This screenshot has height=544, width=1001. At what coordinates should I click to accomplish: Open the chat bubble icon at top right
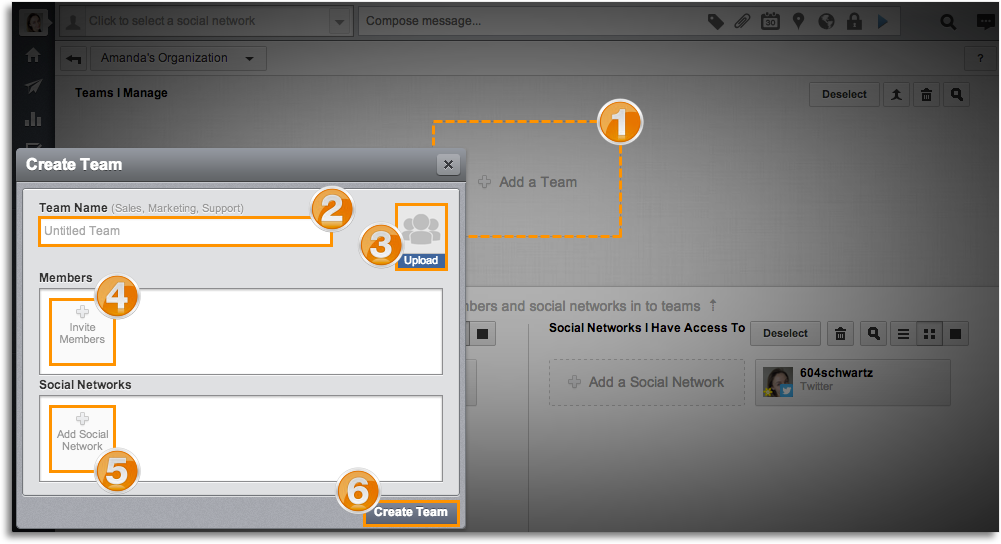(986, 22)
